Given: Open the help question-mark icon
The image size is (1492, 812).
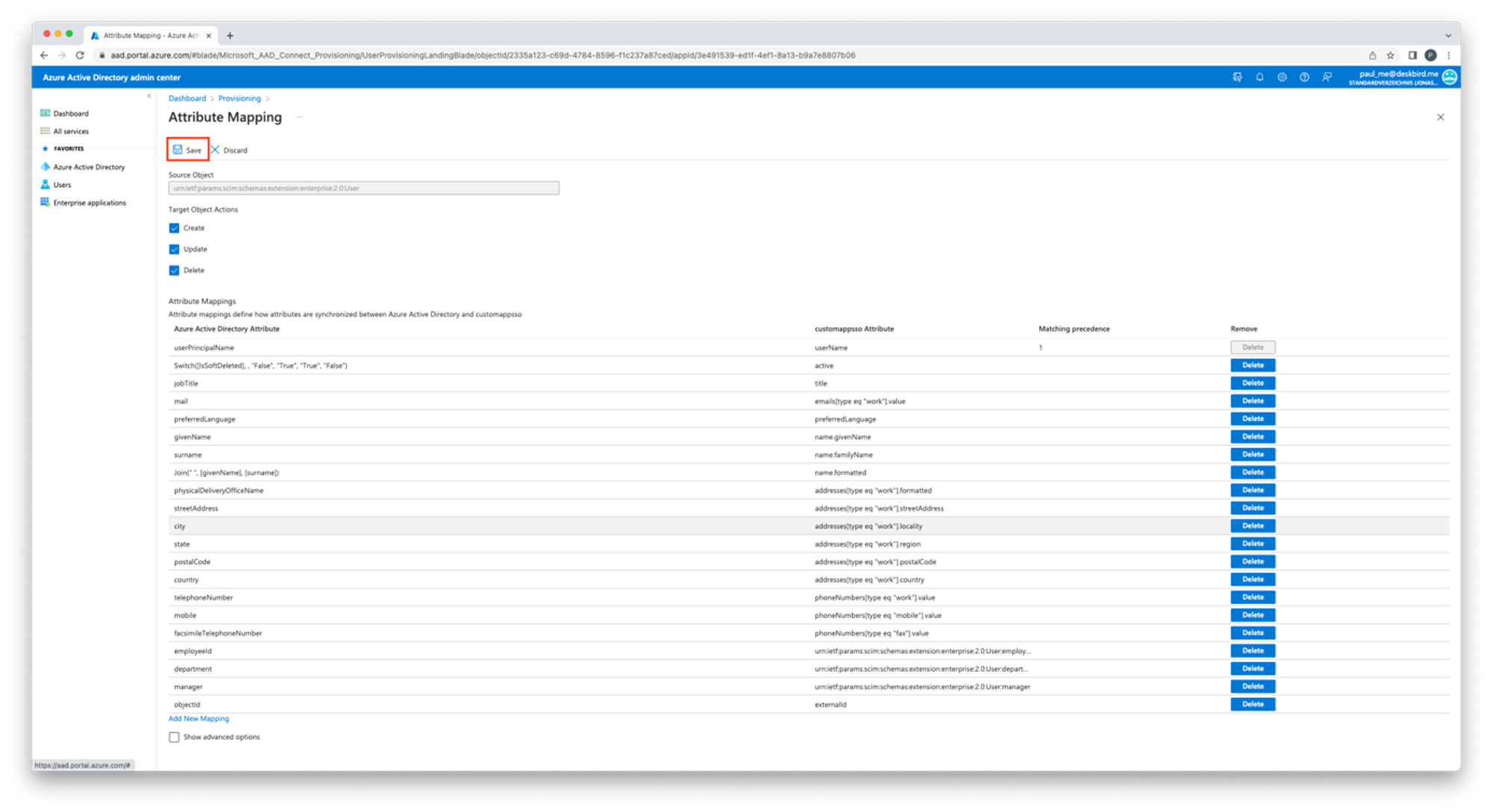Looking at the screenshot, I should coord(1304,77).
